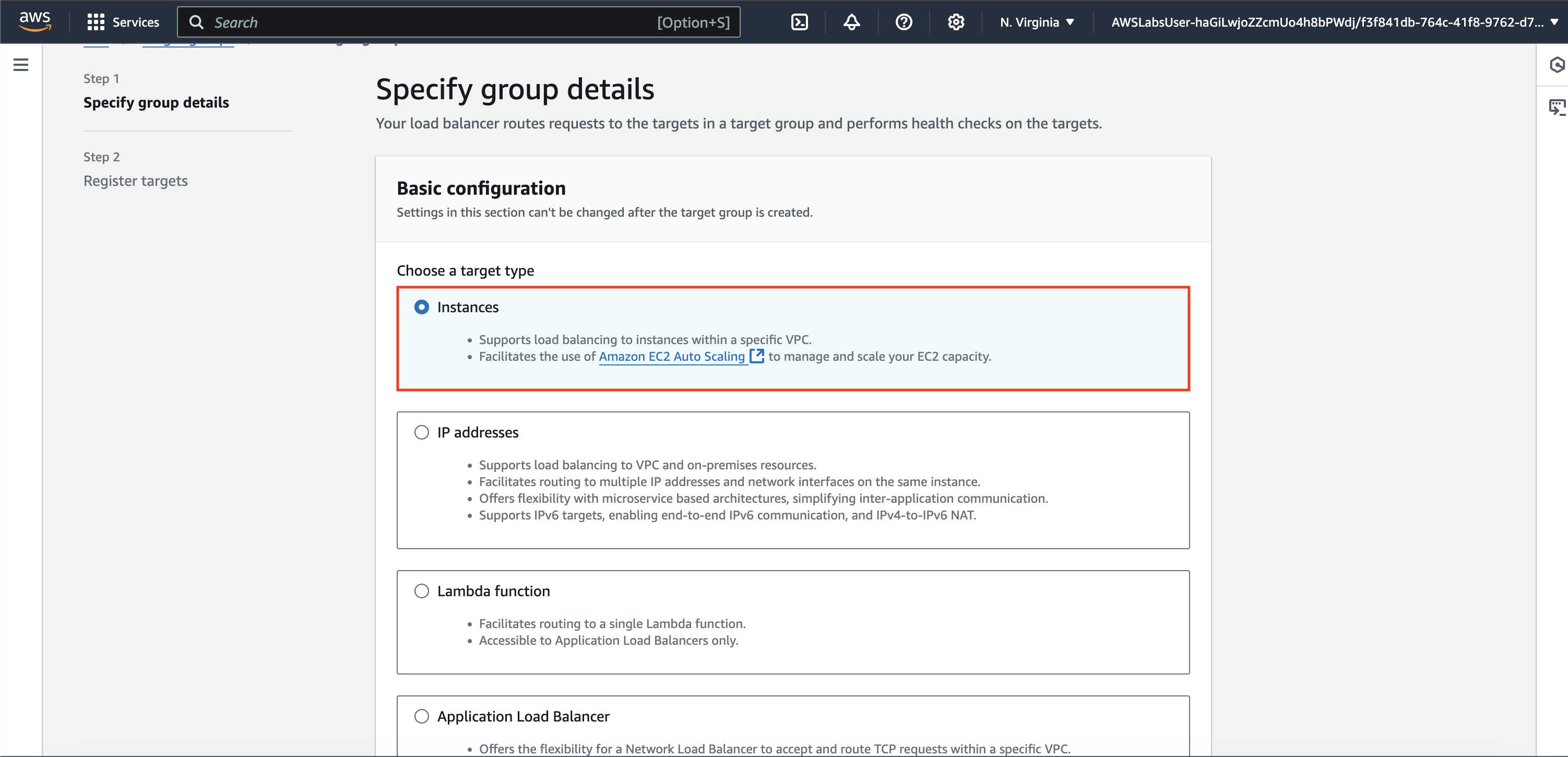This screenshot has width=1568, height=757.
Task: Open the Amazon EC2 Auto Scaling link
Action: tap(671, 356)
